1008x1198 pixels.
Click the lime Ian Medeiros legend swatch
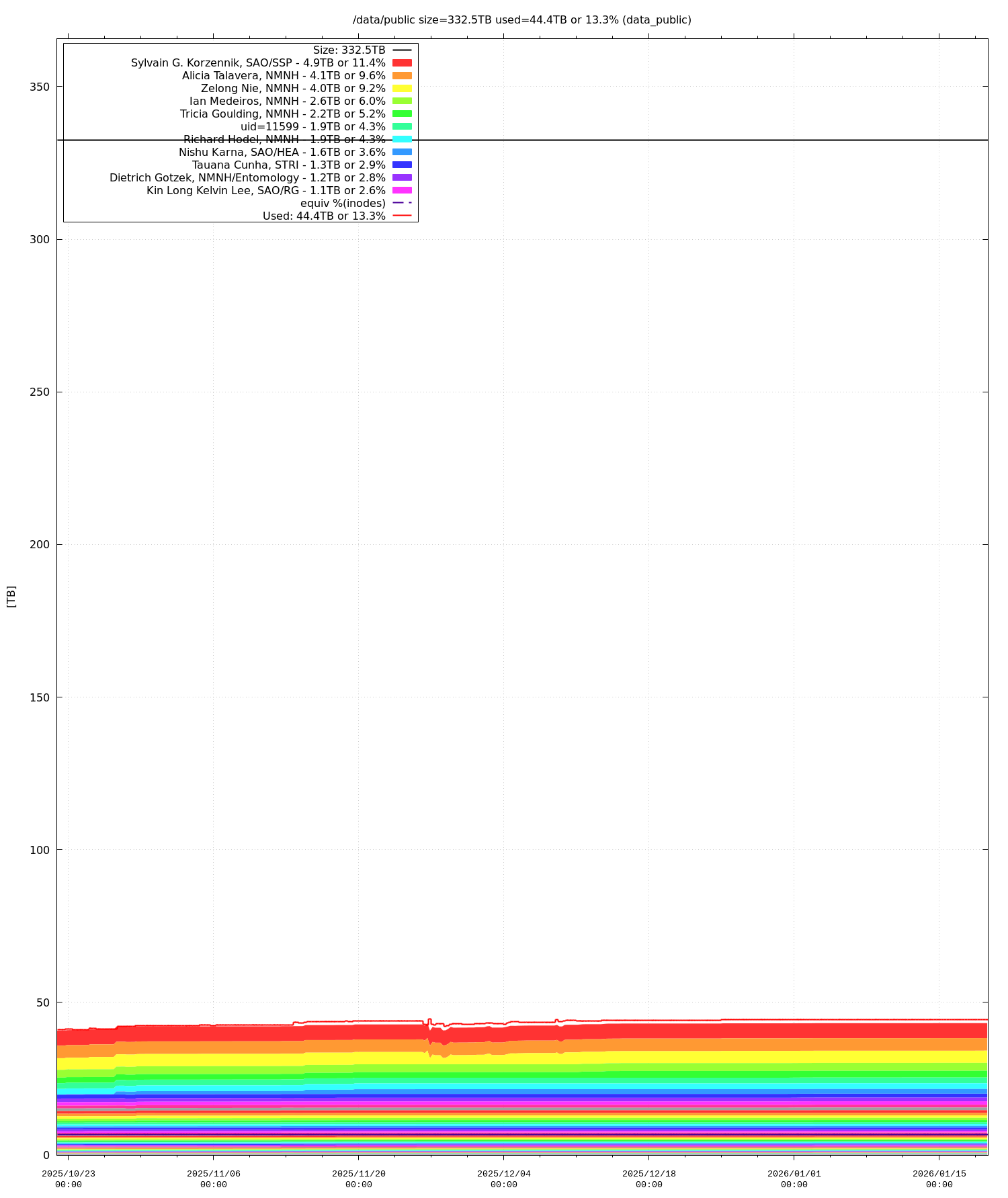coord(402,101)
